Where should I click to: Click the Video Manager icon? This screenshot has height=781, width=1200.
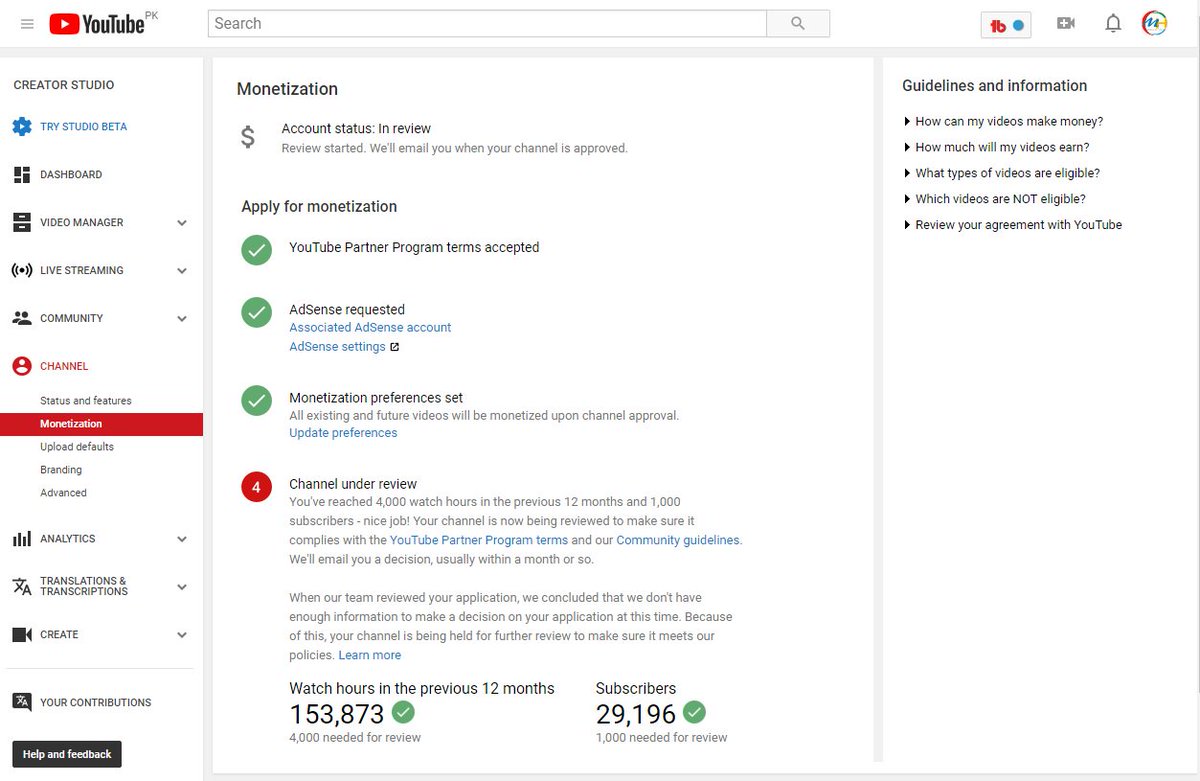(x=22, y=223)
